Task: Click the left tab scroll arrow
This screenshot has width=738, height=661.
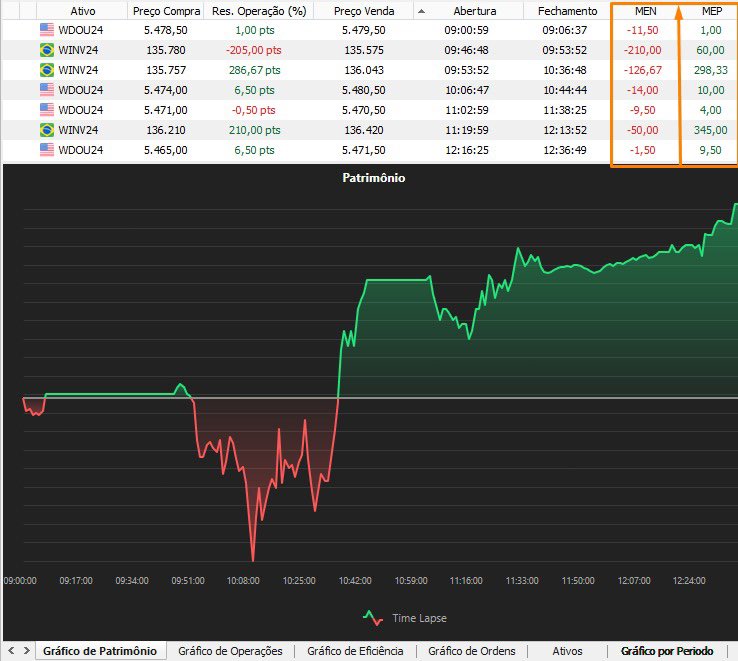Action: point(11,651)
